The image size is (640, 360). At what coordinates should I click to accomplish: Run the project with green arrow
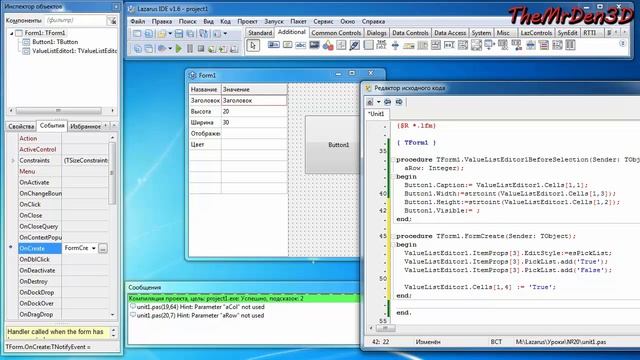[x=179, y=48]
